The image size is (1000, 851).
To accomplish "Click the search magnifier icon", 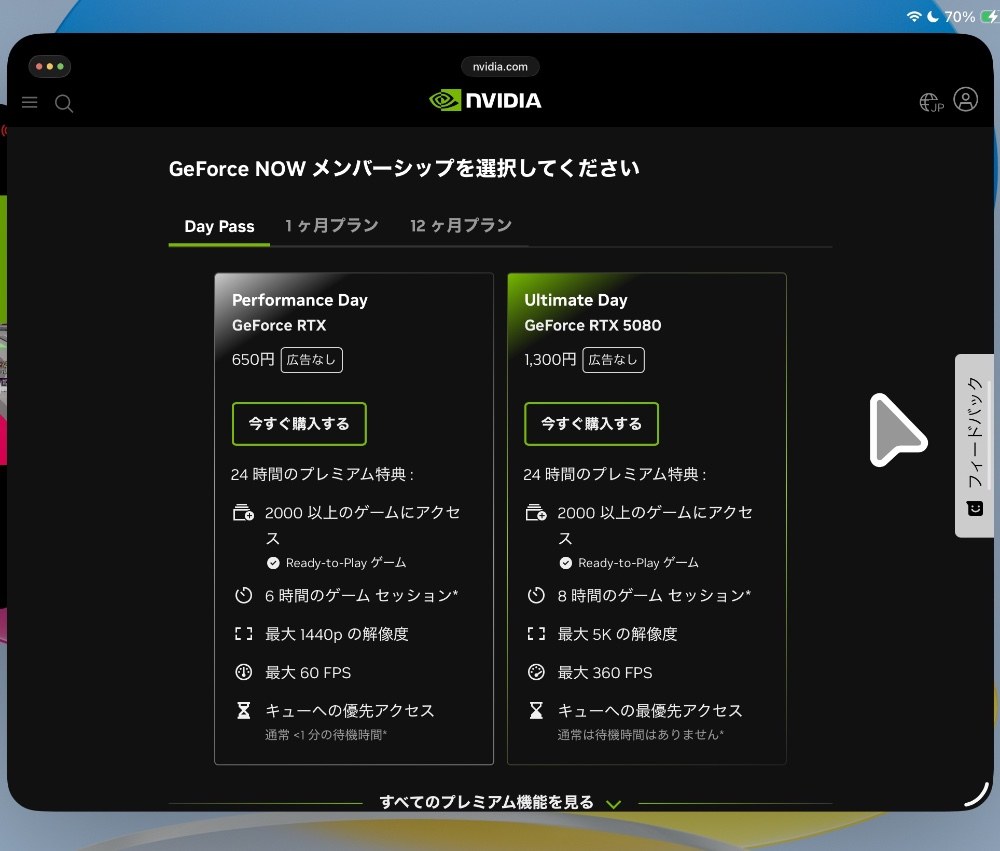I will 64,103.
